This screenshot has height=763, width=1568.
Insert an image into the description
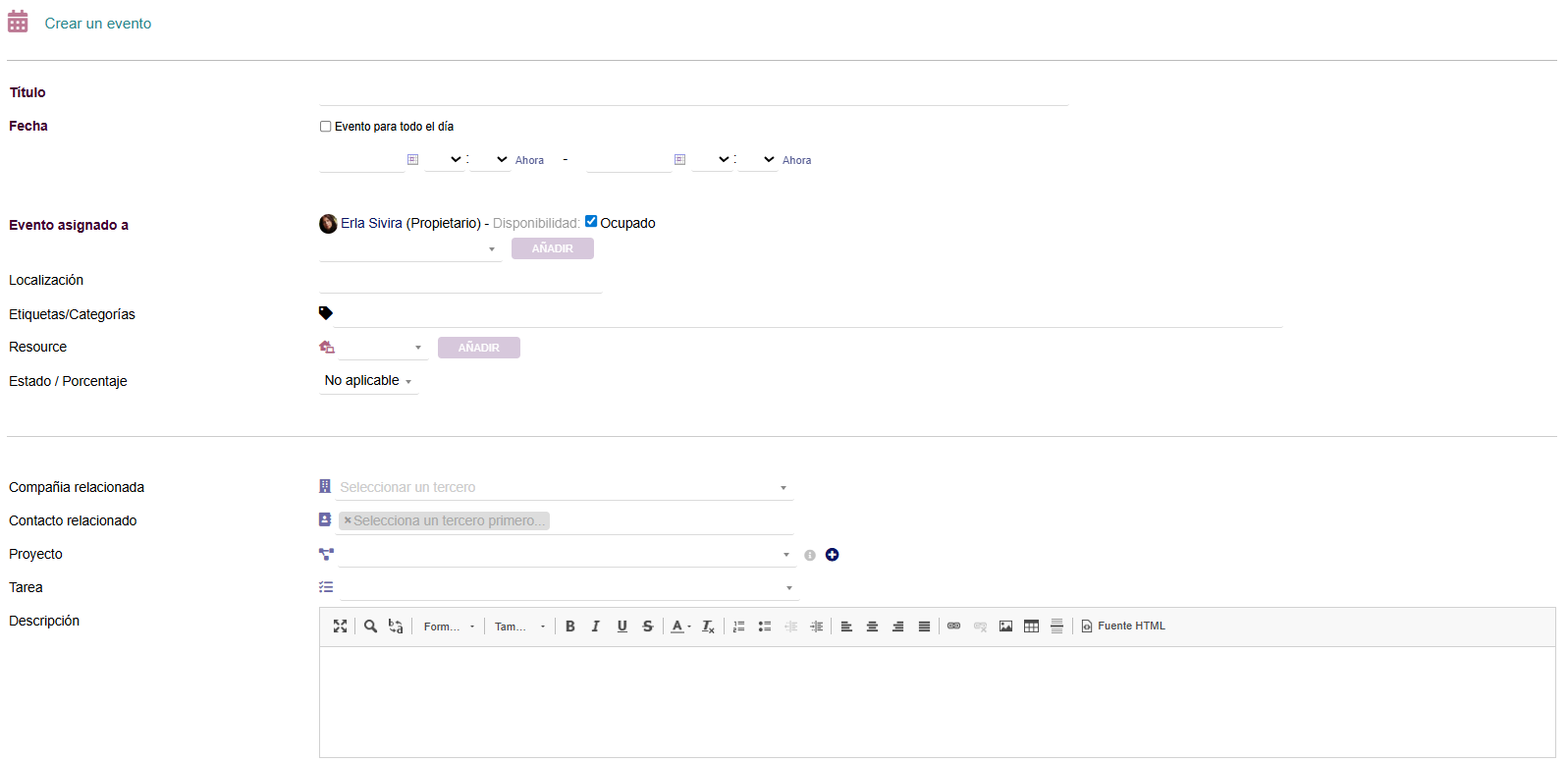point(1005,627)
